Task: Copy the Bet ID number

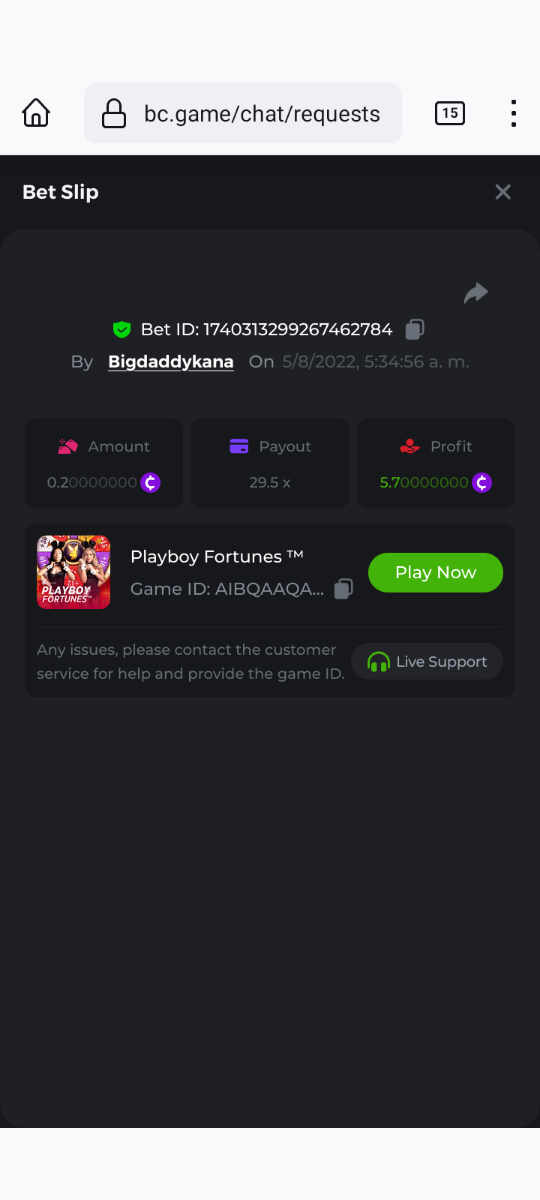Action: tap(415, 329)
